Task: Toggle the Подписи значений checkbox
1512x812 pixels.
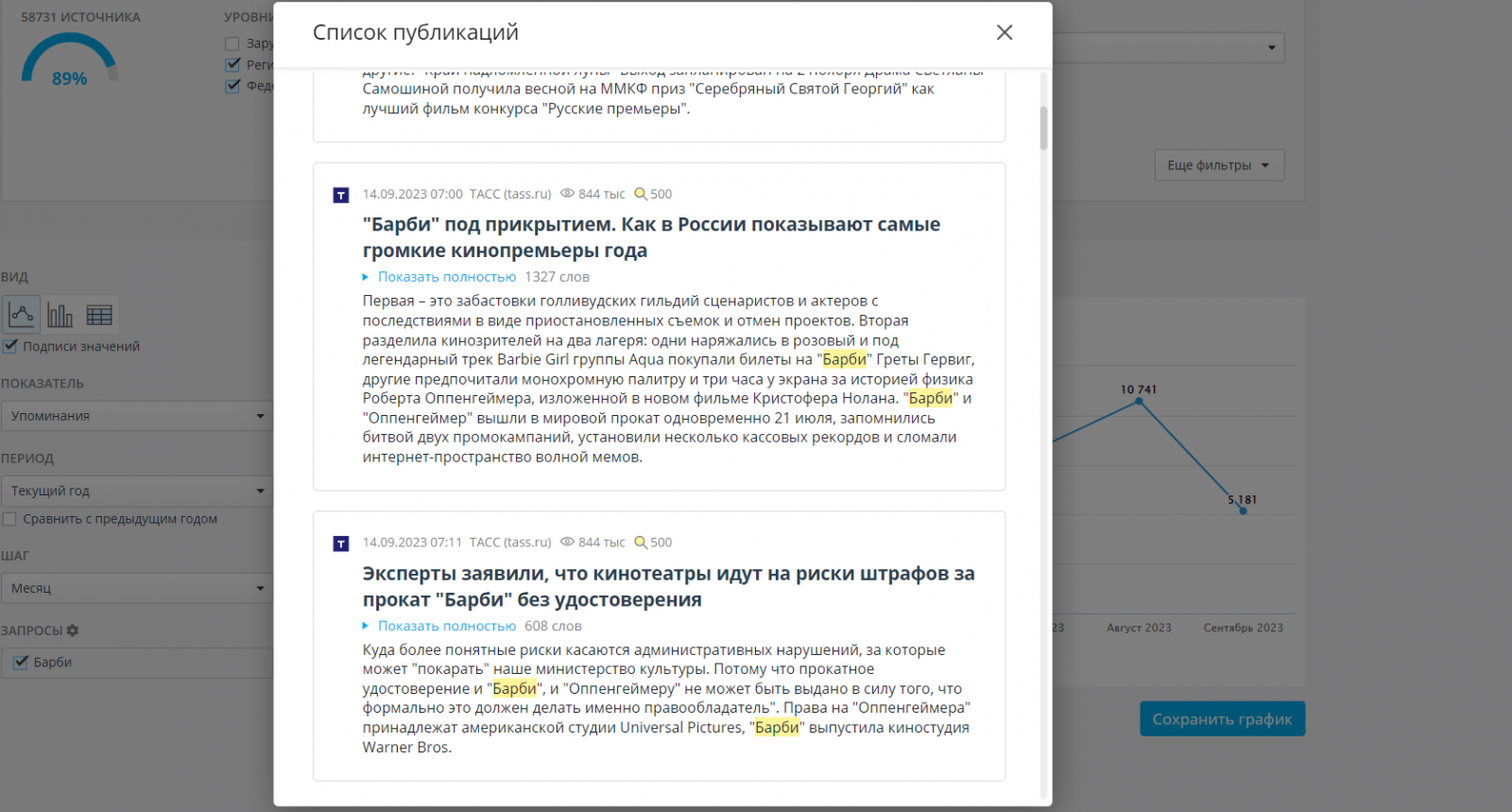Action: click(10, 346)
